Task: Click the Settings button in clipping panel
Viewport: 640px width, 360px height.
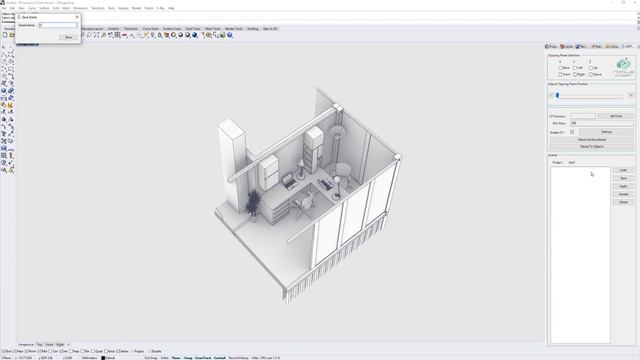Action: click(x=606, y=132)
